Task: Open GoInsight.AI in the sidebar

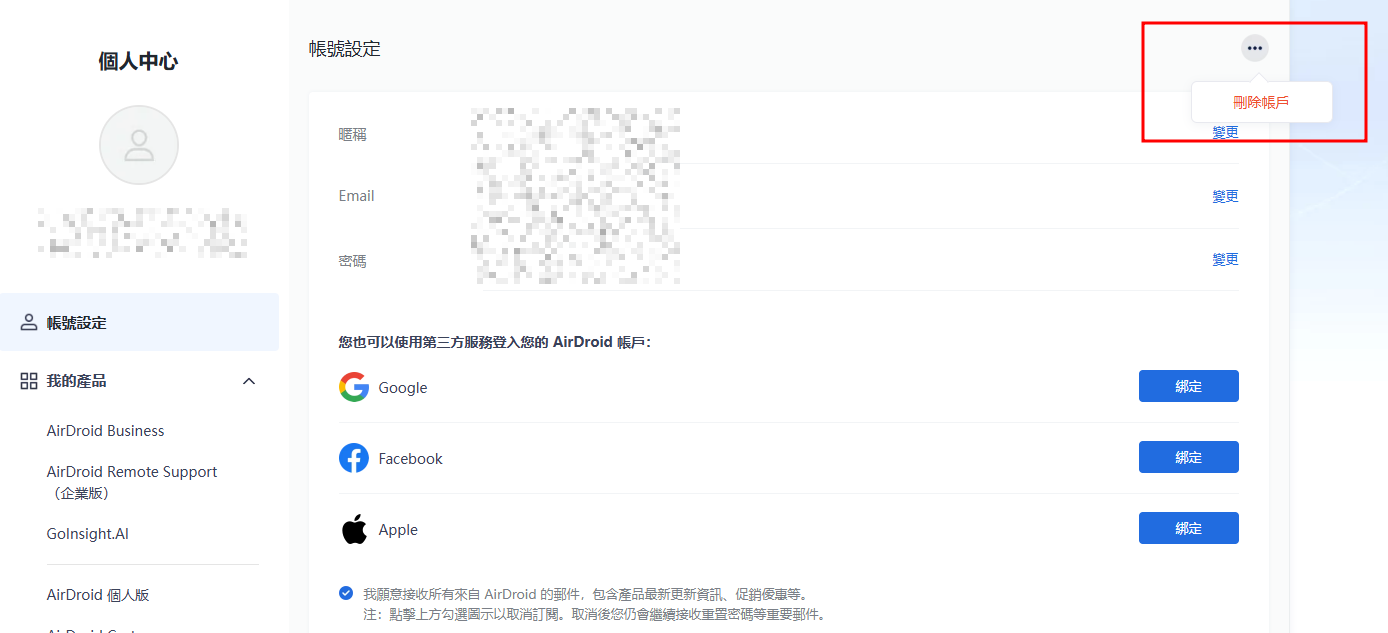Action: pos(87,534)
